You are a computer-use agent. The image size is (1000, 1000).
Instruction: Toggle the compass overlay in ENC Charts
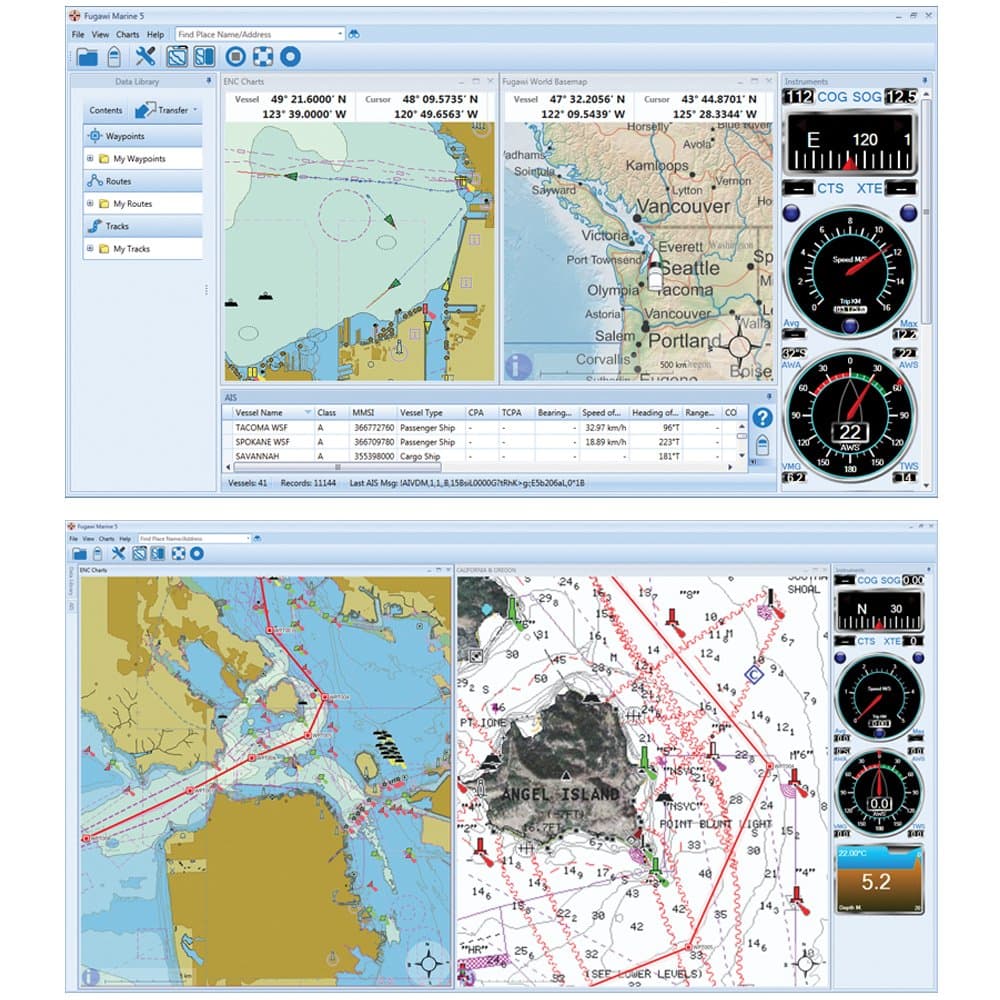tap(429, 963)
